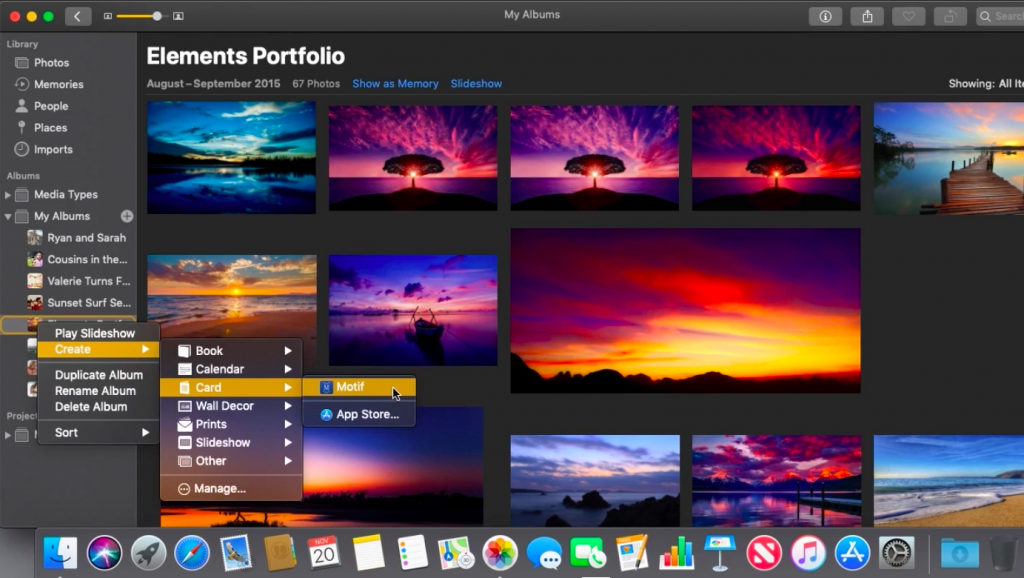Open Calendar from the Dock
This screenshot has height=578, width=1024.
(x=324, y=553)
